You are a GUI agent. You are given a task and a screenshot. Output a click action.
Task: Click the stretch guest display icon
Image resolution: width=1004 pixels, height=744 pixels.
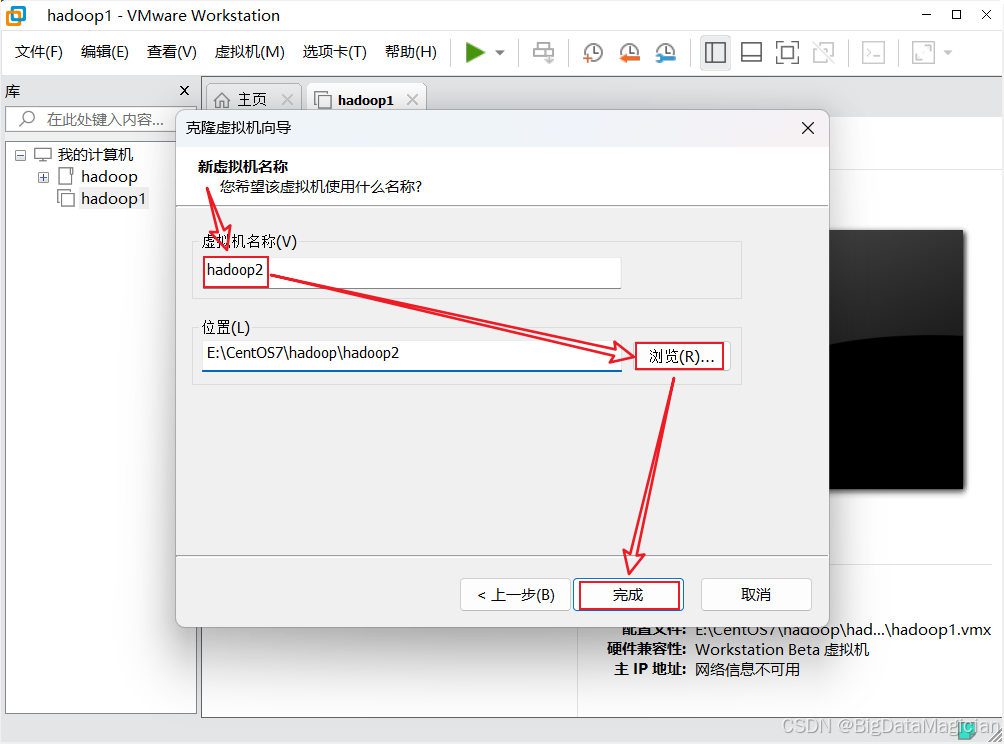(x=923, y=53)
